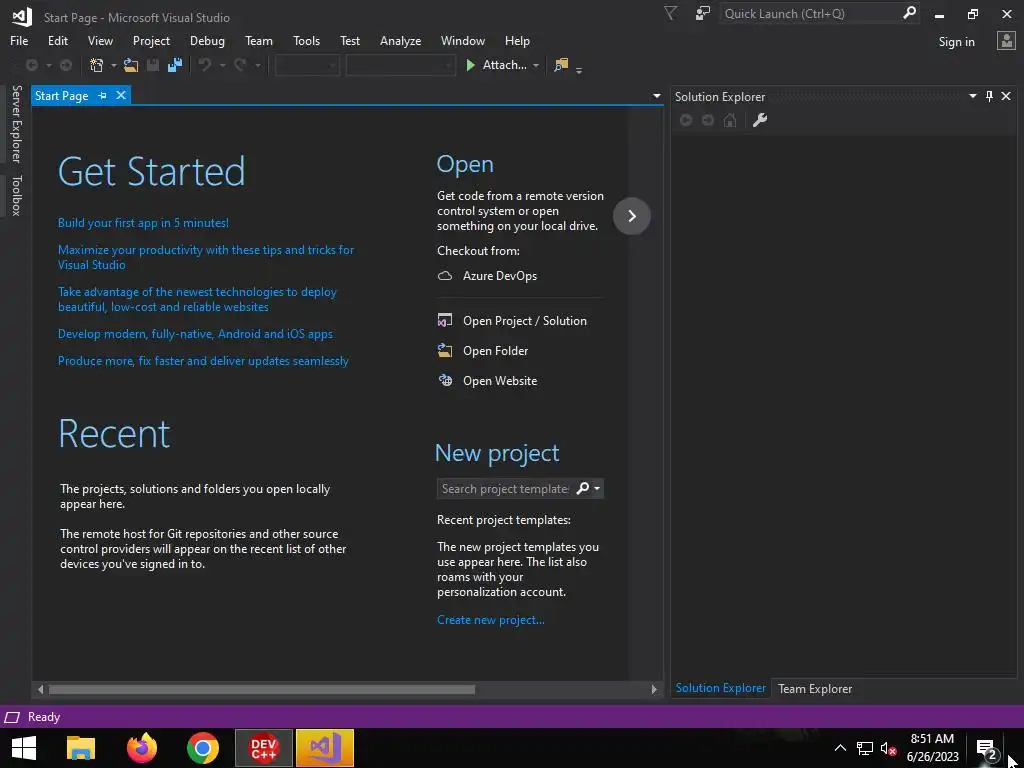The width and height of the screenshot is (1024, 768).
Task: Click the Start Page horizontal scrollbar thumb
Action: coord(261,689)
